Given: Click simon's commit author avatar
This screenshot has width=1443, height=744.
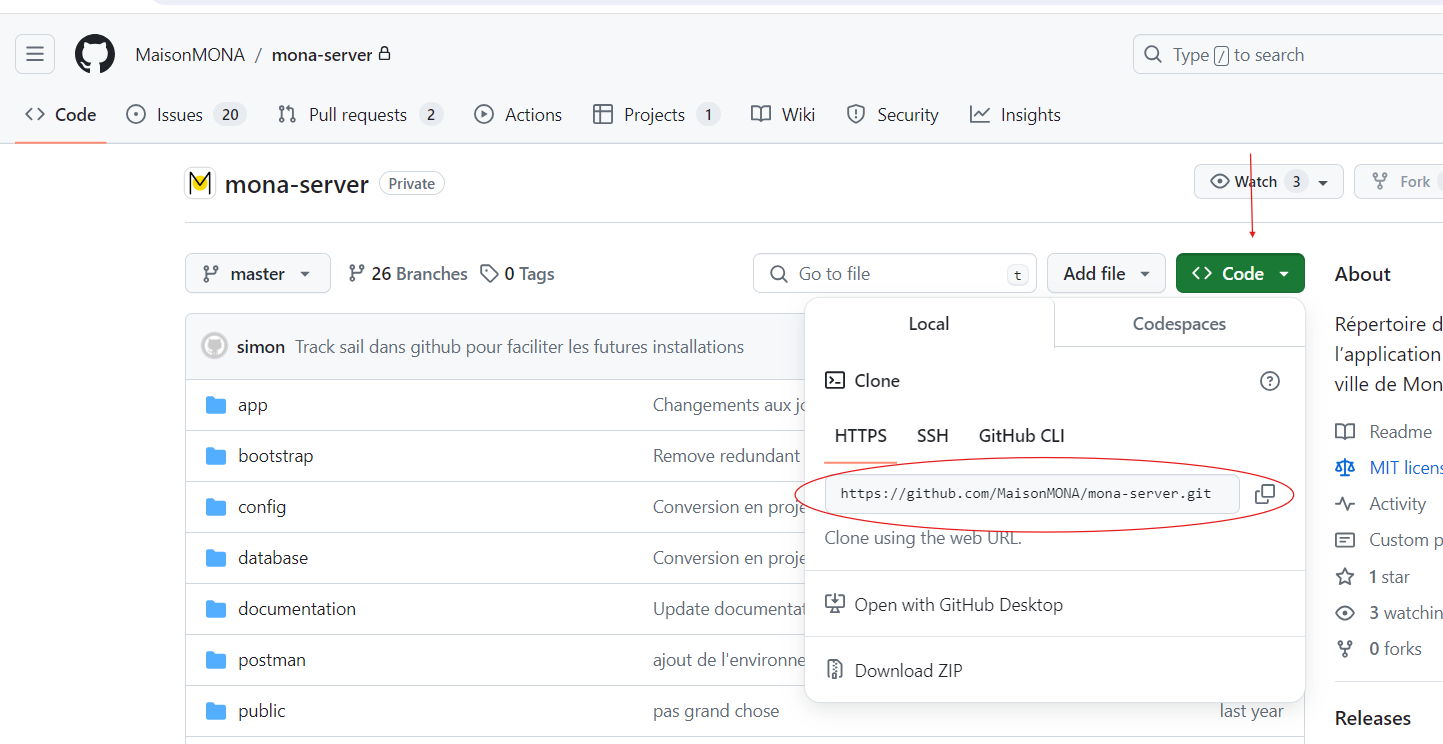Looking at the screenshot, I should (214, 347).
